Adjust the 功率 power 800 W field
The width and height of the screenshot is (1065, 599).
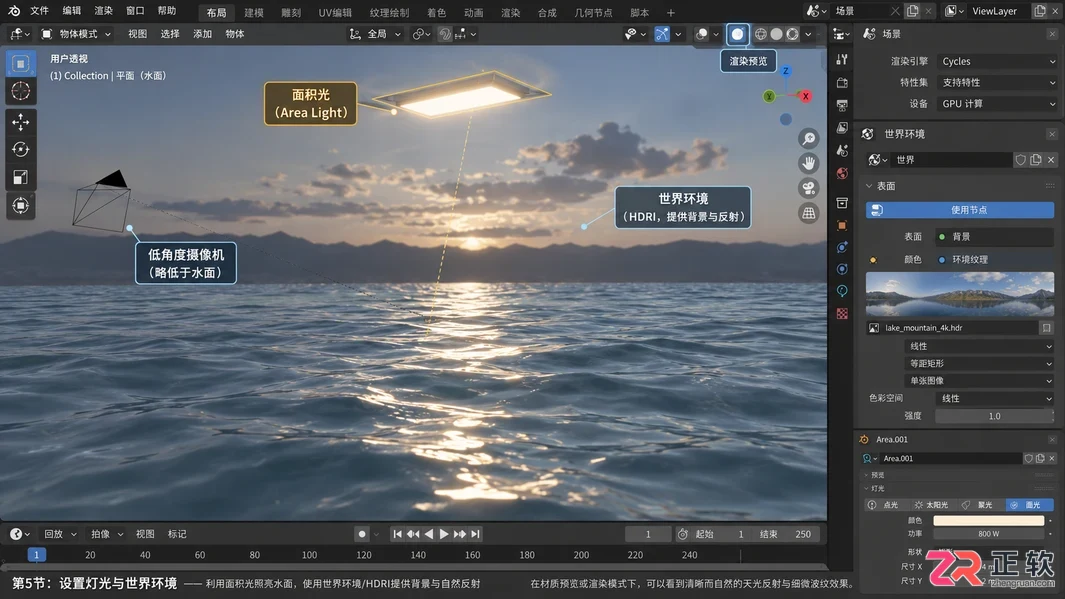pos(988,534)
